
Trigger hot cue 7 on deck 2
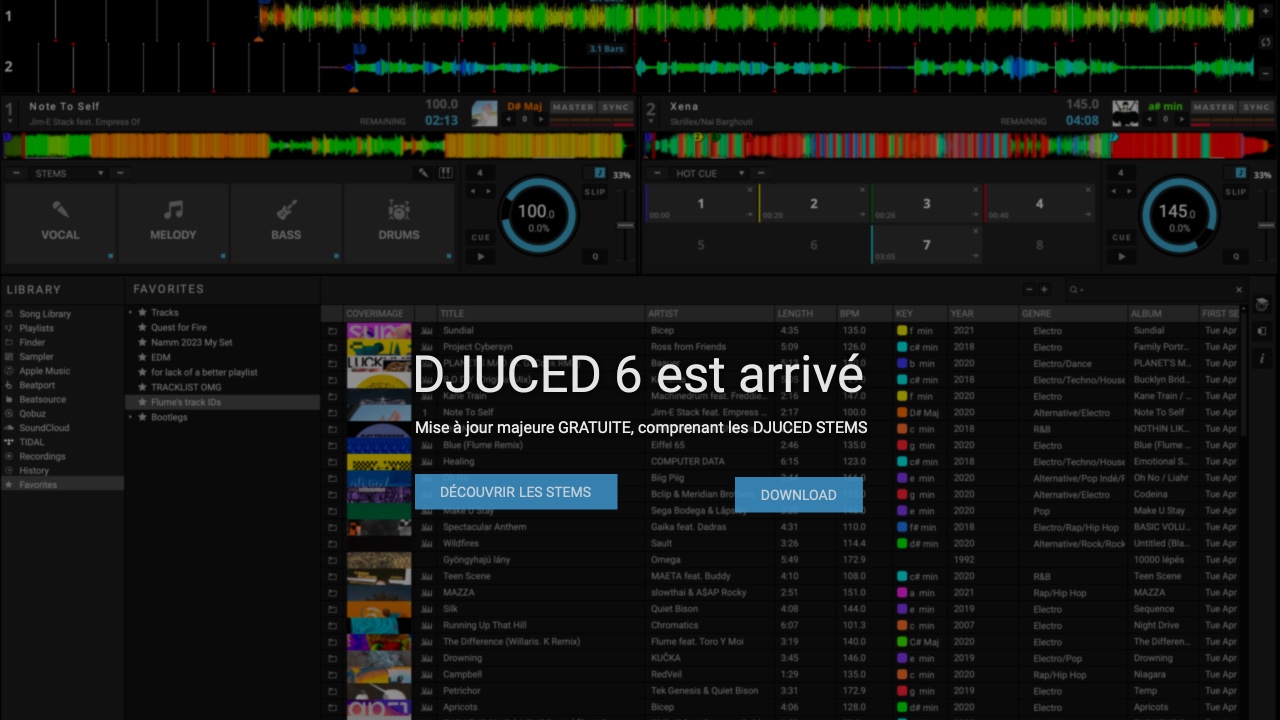tap(927, 245)
